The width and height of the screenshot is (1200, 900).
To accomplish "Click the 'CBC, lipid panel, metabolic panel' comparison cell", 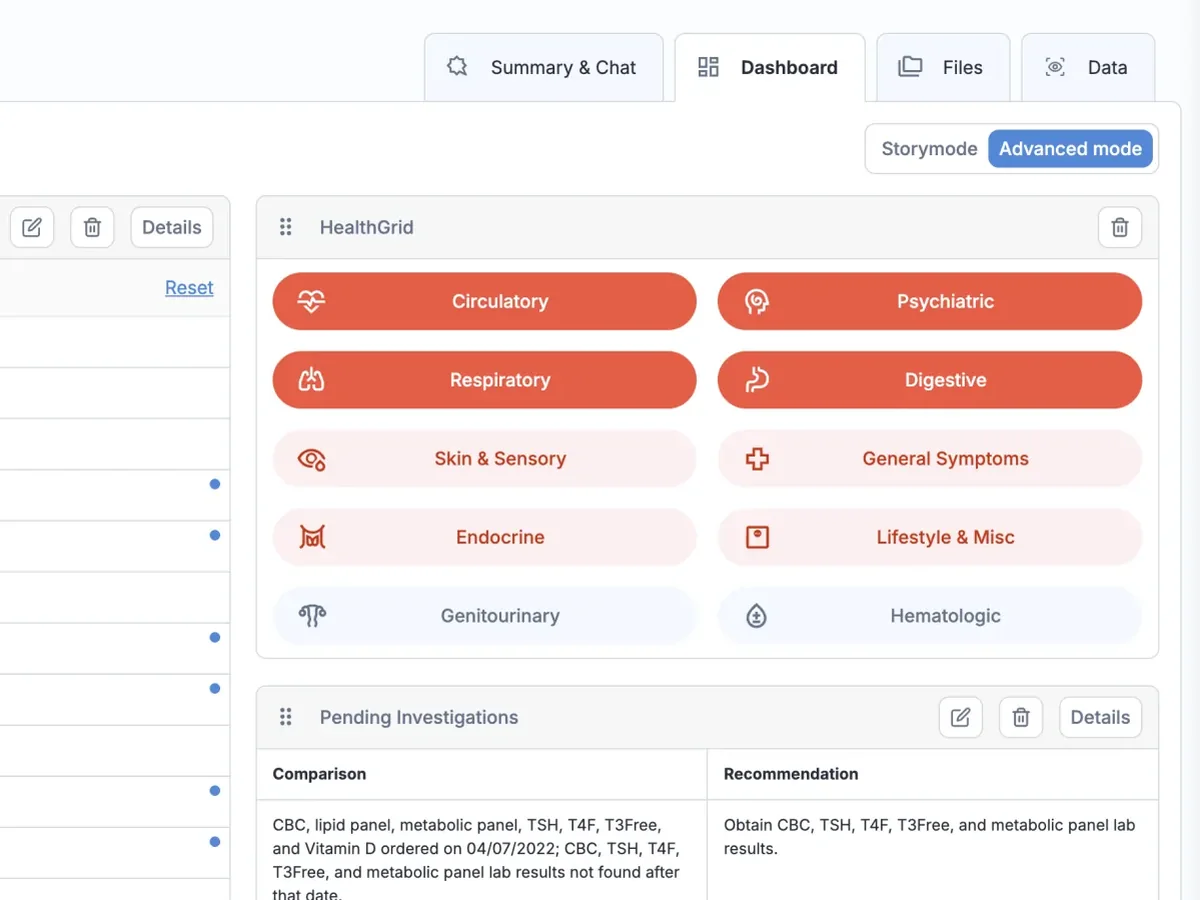I will coord(482,850).
